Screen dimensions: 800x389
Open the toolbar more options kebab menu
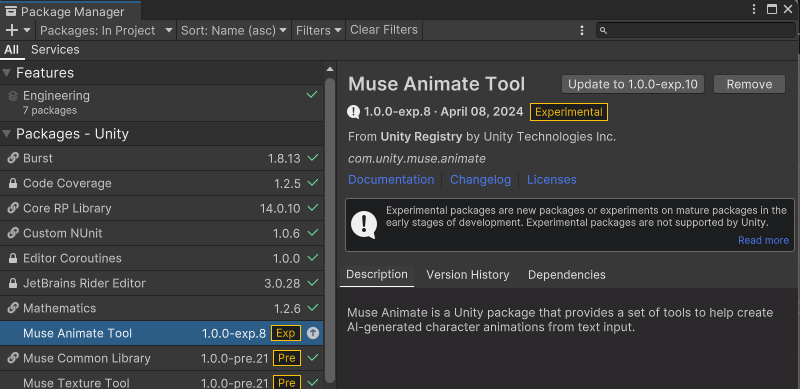coord(582,31)
